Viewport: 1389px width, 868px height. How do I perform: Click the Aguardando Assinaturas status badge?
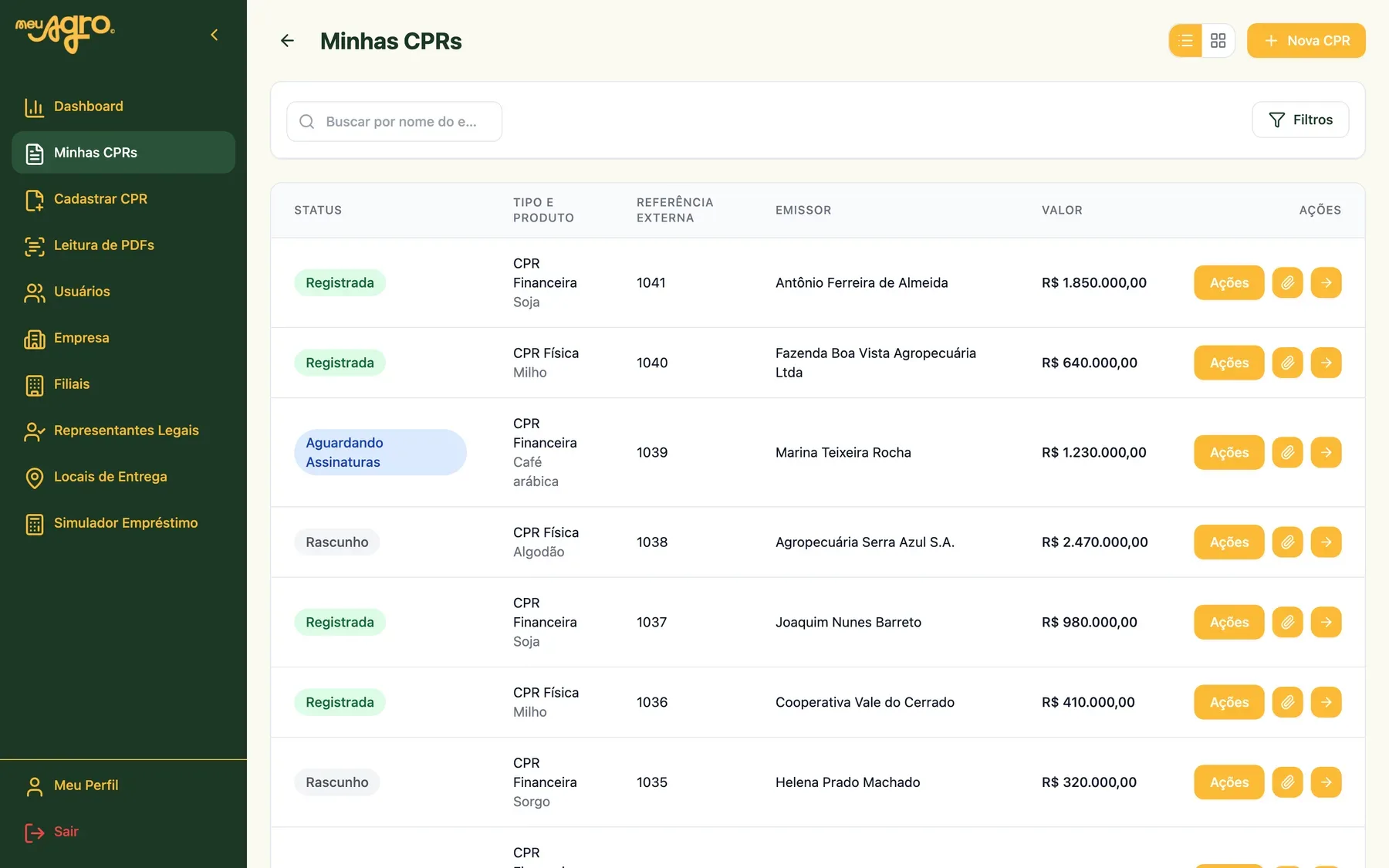380,452
